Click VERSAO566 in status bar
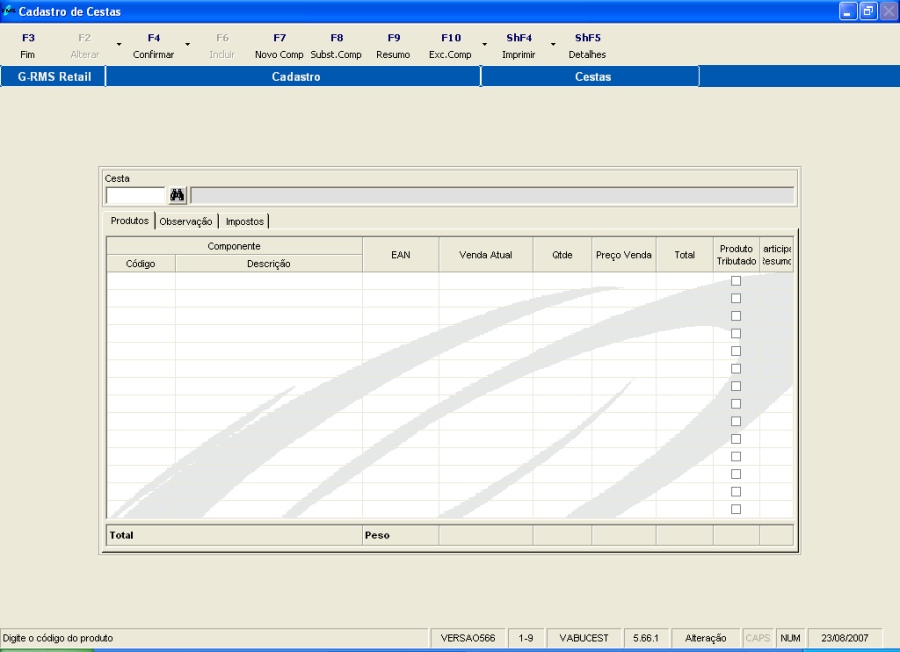Image resolution: width=900 pixels, height=652 pixels. coord(467,638)
